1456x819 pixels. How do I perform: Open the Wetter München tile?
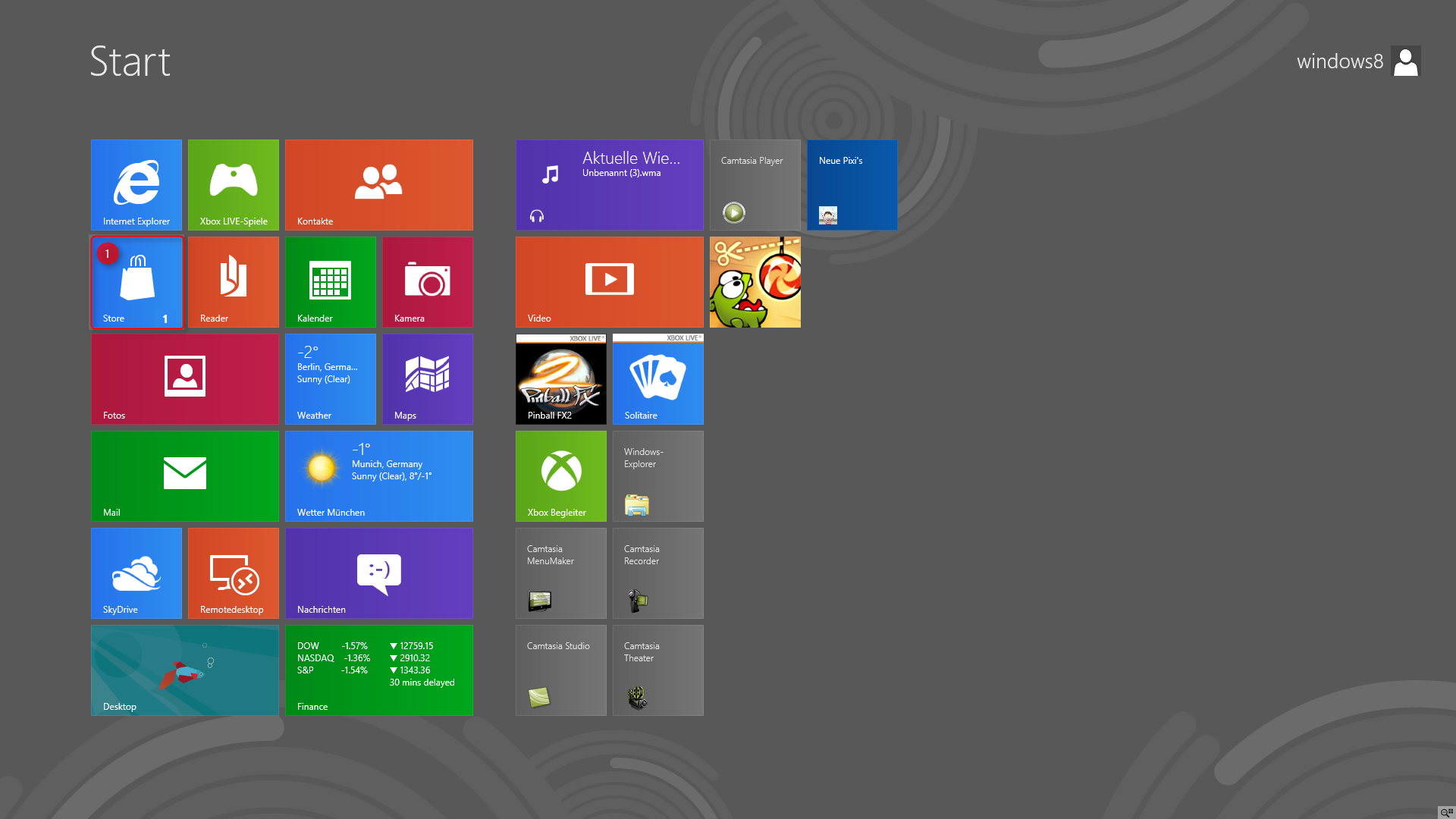[379, 476]
